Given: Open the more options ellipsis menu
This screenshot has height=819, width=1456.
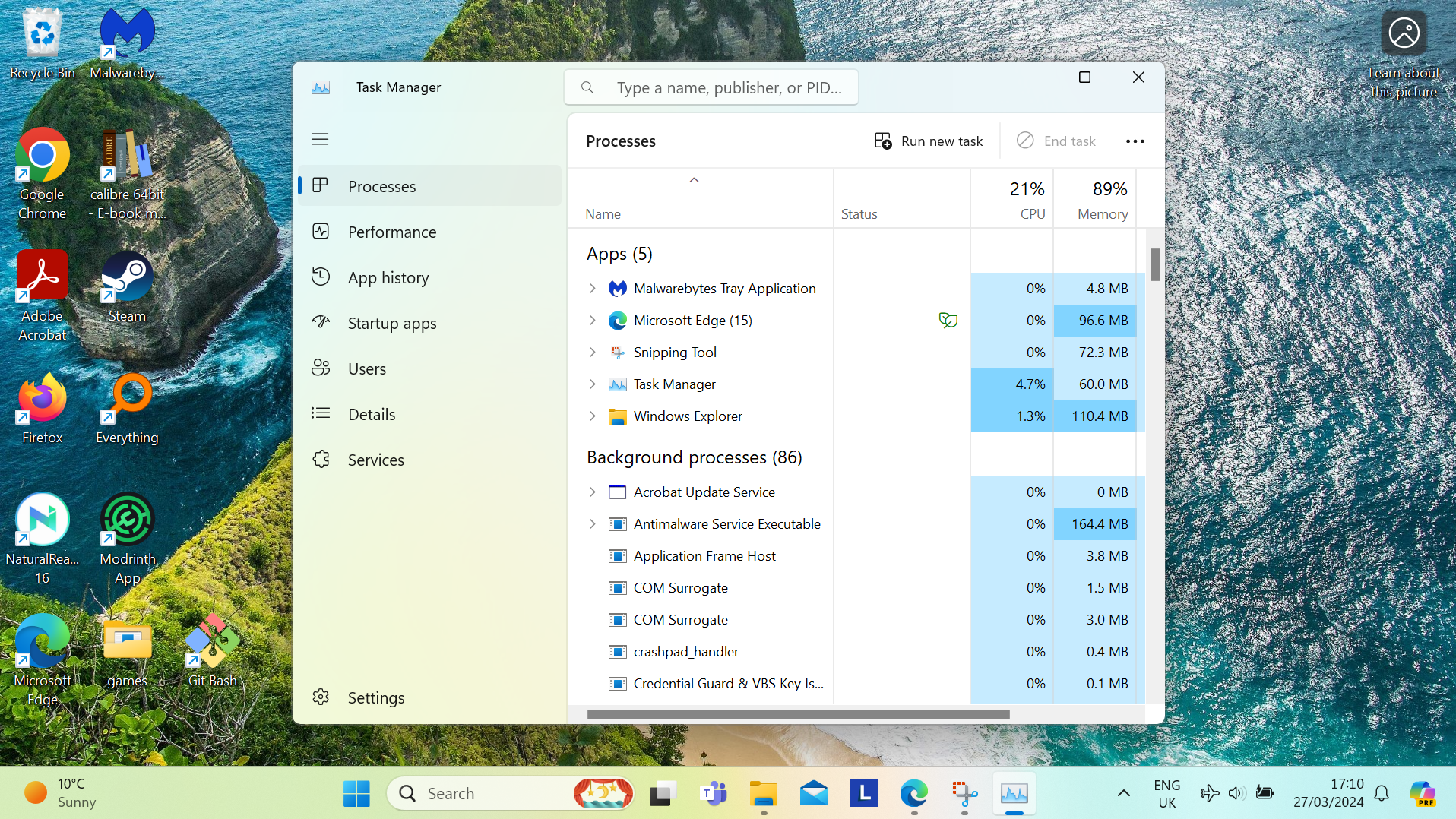Looking at the screenshot, I should pos(1135,141).
